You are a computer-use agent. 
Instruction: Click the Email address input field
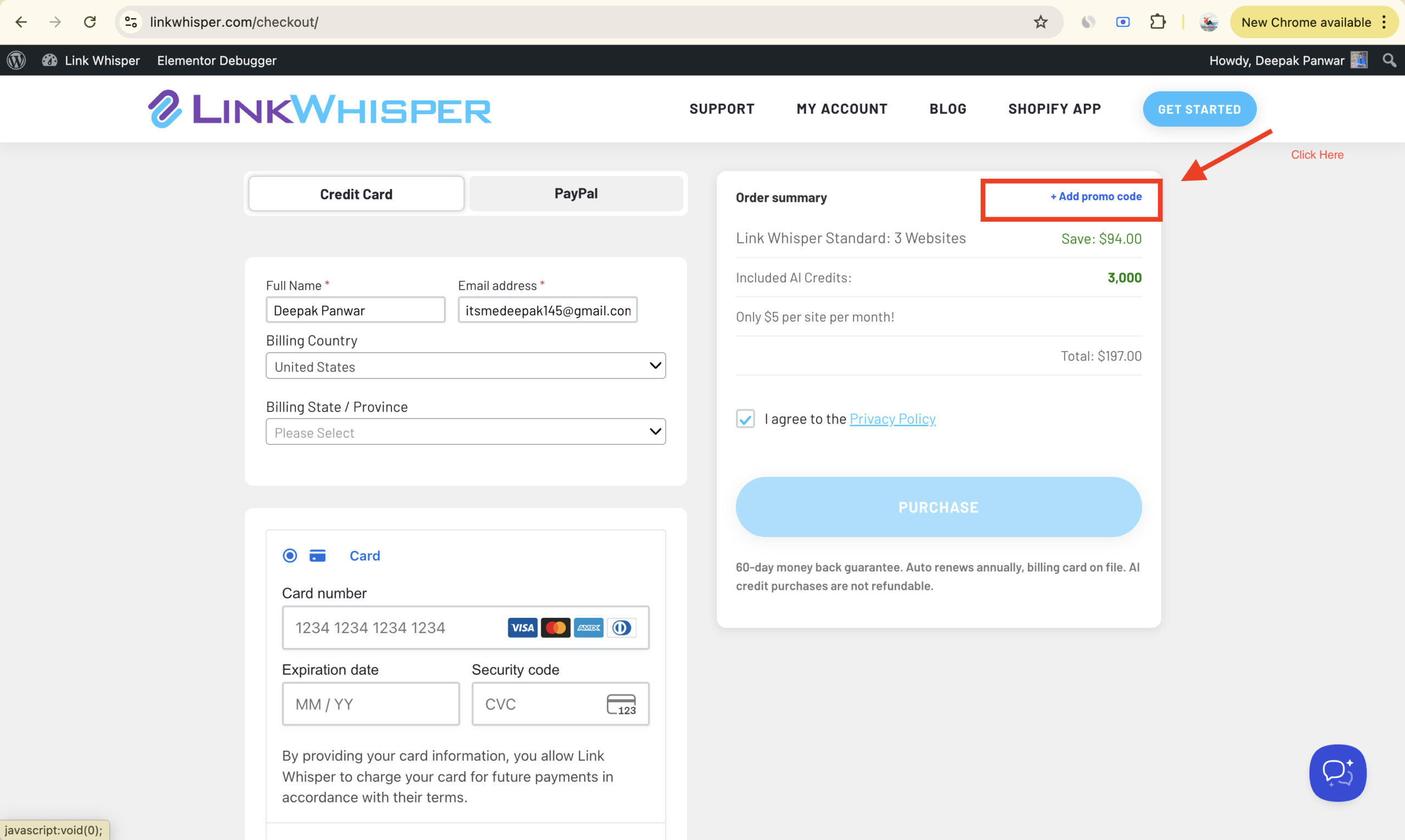coord(547,310)
